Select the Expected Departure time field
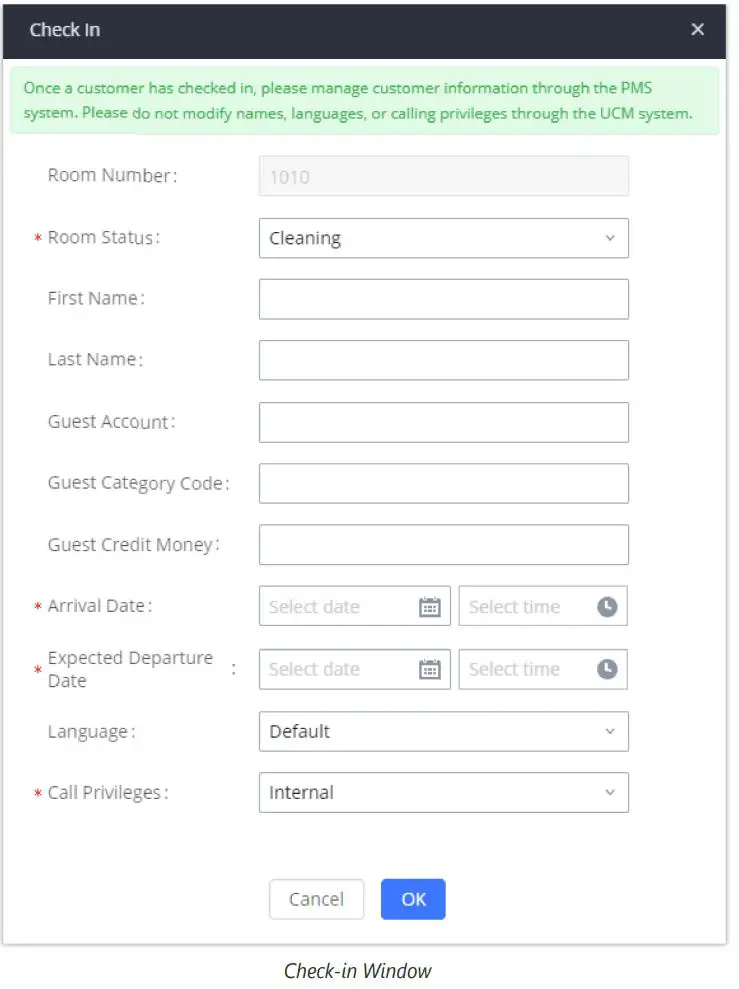Viewport: 739px width, 989px height. (525, 669)
